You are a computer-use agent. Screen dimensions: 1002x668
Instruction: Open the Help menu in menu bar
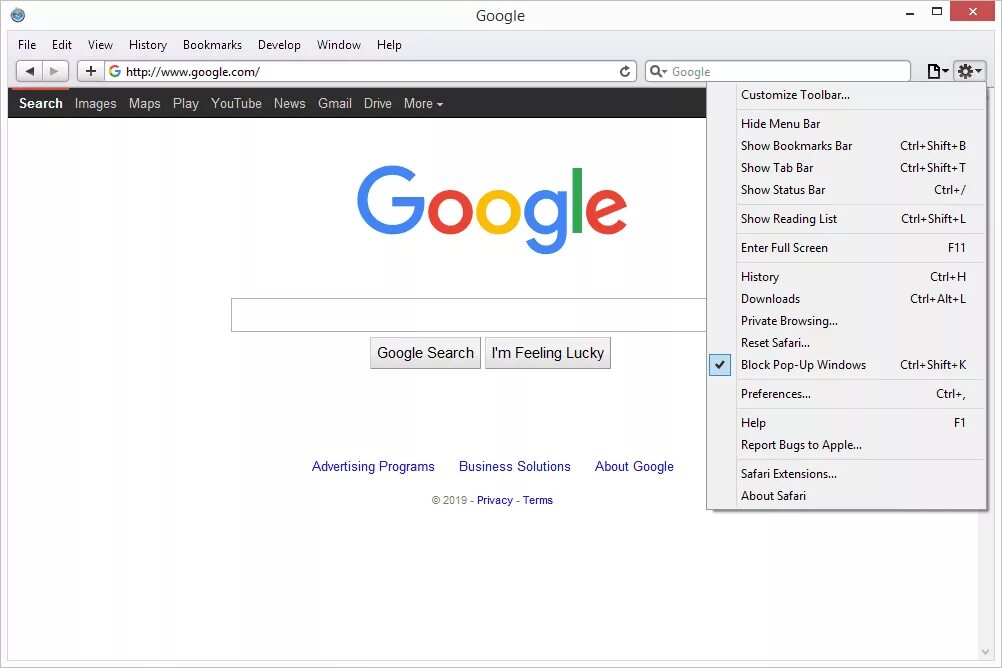389,45
